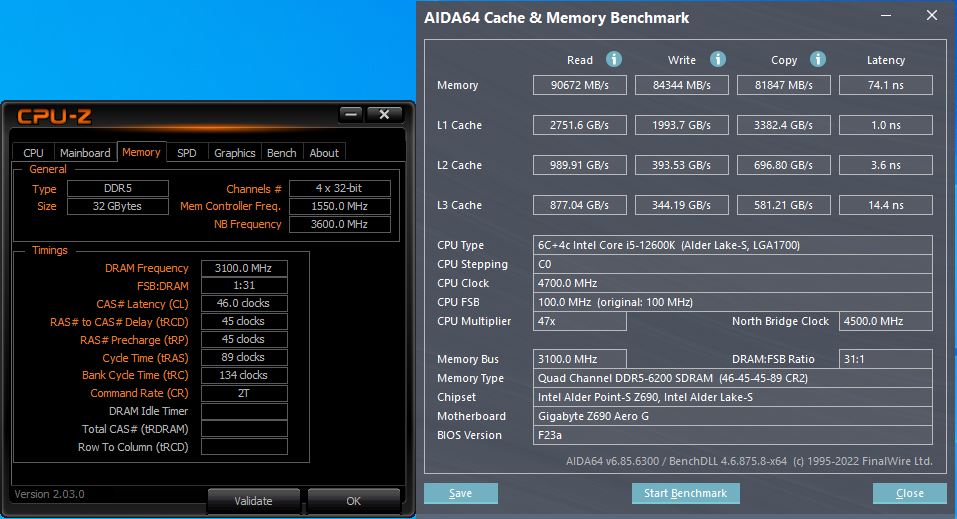Open the Copy info icon in AIDA64

click(818, 59)
